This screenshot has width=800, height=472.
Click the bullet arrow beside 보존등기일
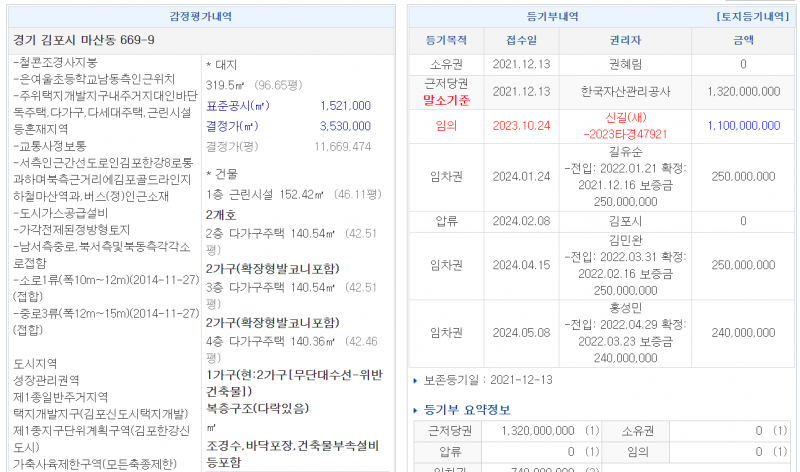point(415,381)
